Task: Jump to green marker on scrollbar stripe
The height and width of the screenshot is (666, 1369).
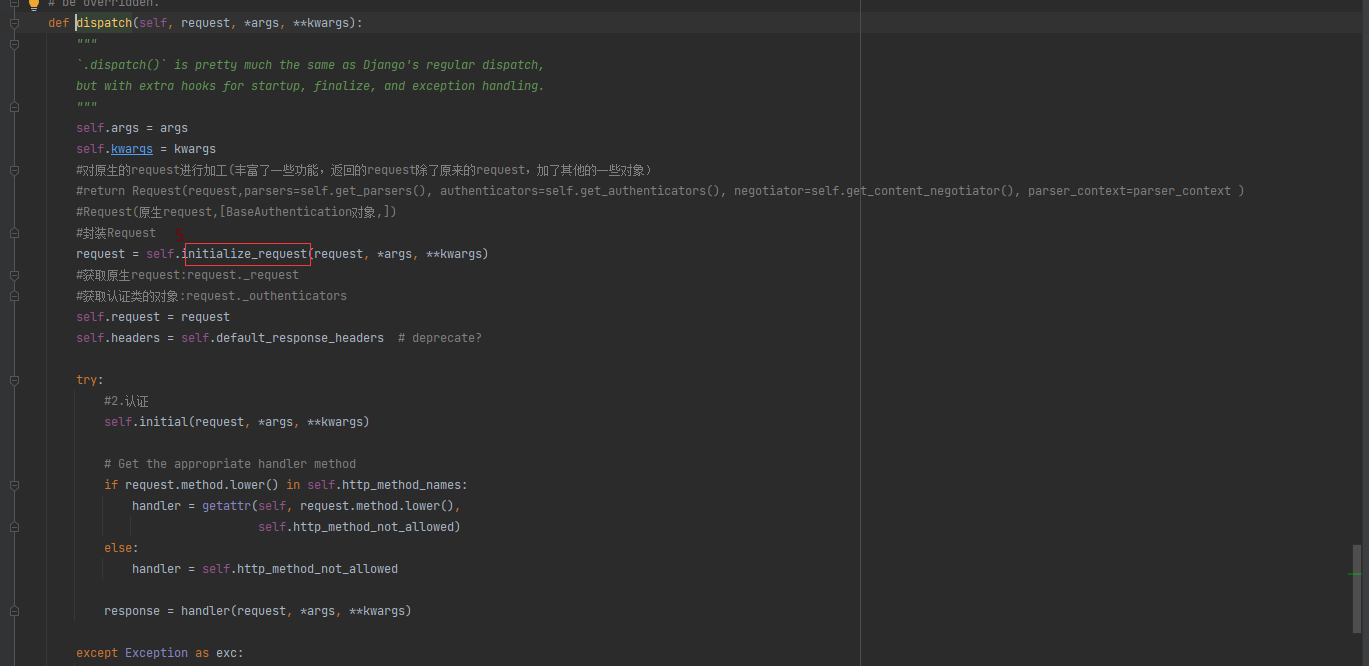Action: point(1354,574)
